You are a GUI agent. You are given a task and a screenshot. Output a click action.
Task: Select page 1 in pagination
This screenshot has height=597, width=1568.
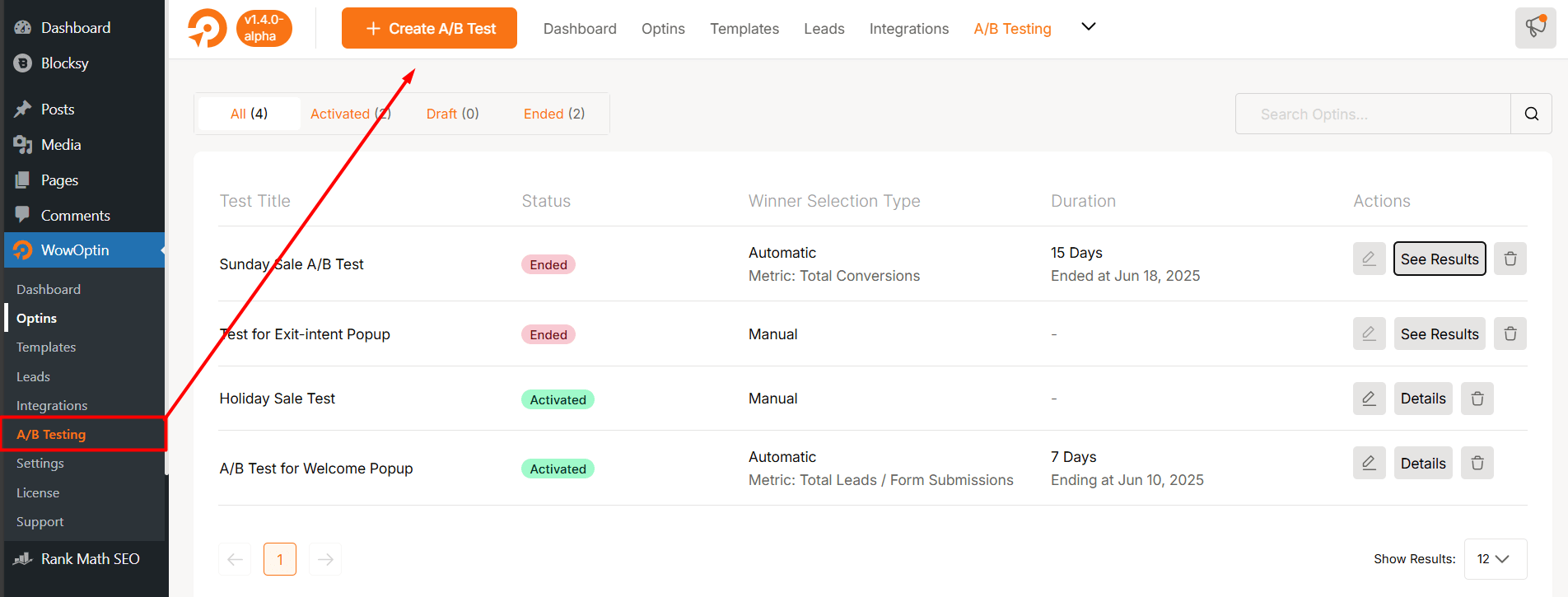[280, 559]
